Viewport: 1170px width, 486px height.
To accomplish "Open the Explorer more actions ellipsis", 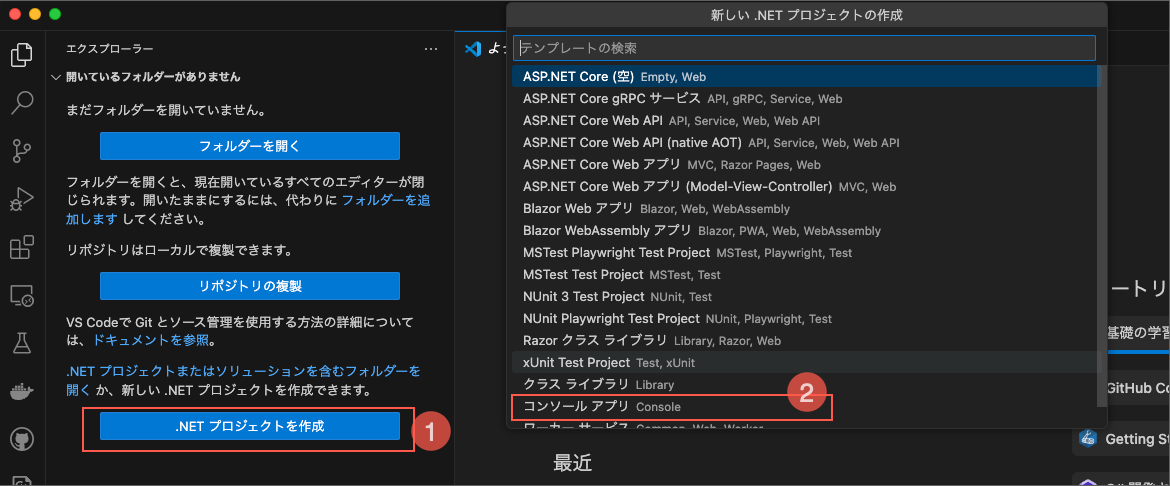I will (431, 49).
